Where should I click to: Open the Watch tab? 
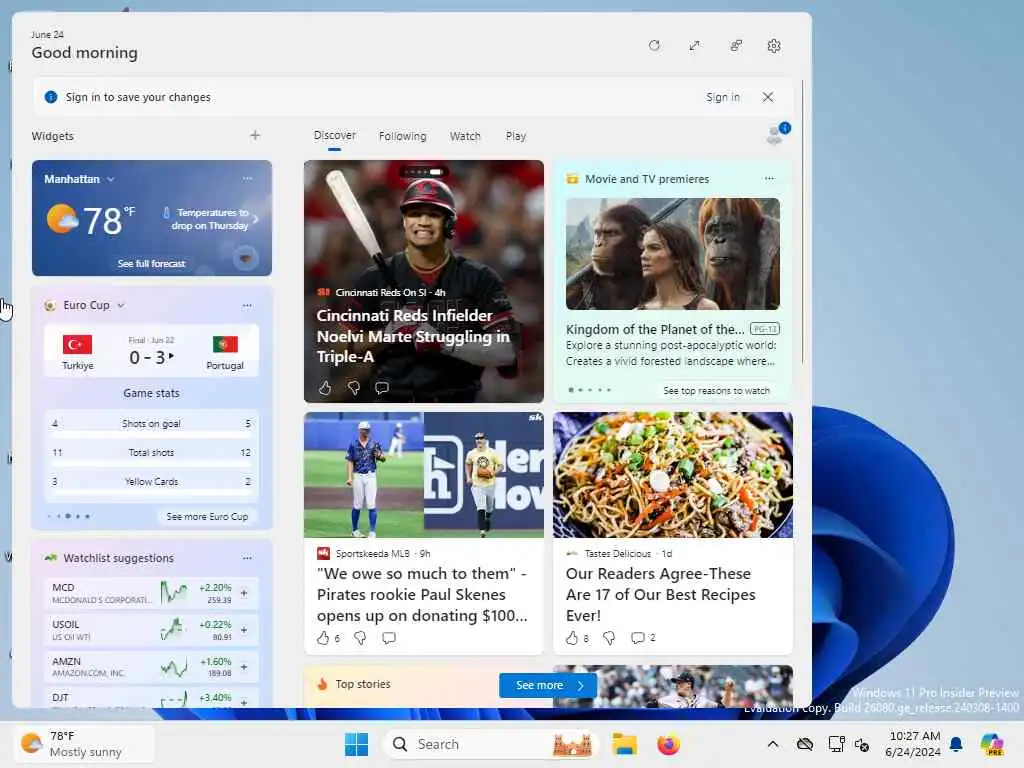pyautogui.click(x=465, y=136)
